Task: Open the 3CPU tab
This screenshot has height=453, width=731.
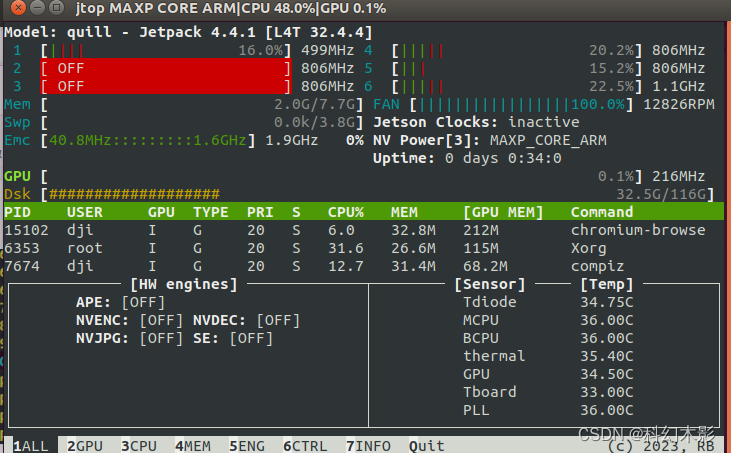Action: click(139, 446)
